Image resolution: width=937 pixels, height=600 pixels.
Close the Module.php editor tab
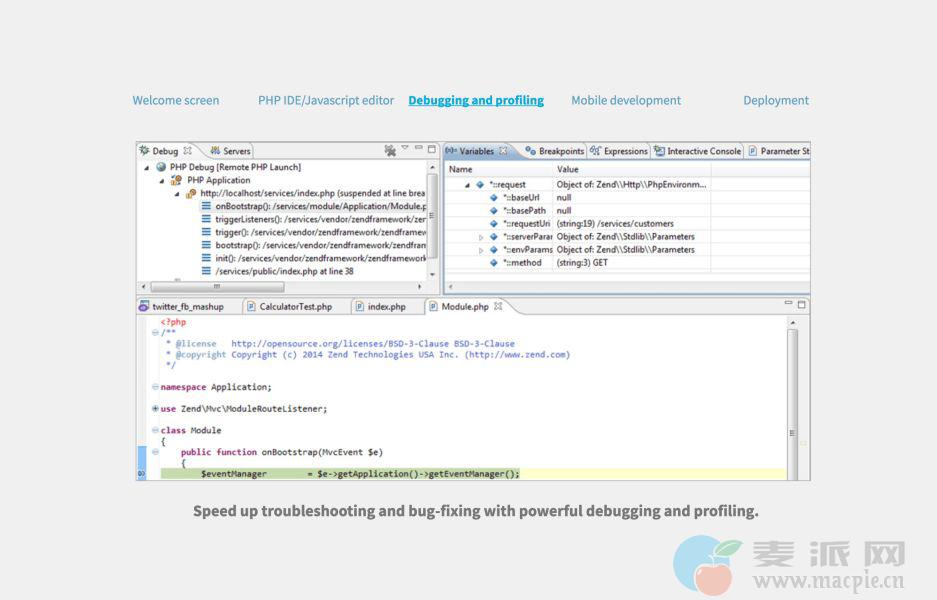[x=498, y=307]
